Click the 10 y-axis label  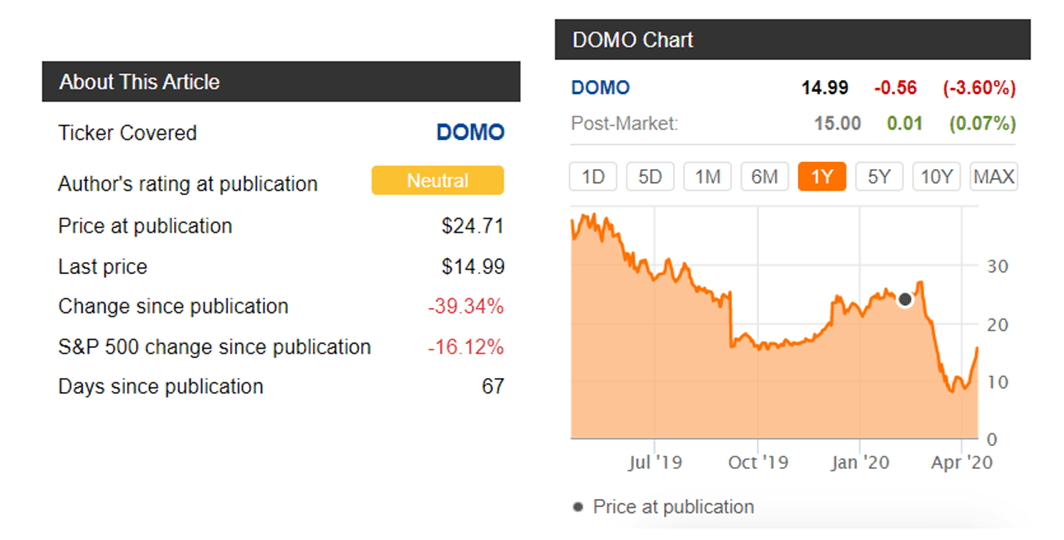point(997,383)
